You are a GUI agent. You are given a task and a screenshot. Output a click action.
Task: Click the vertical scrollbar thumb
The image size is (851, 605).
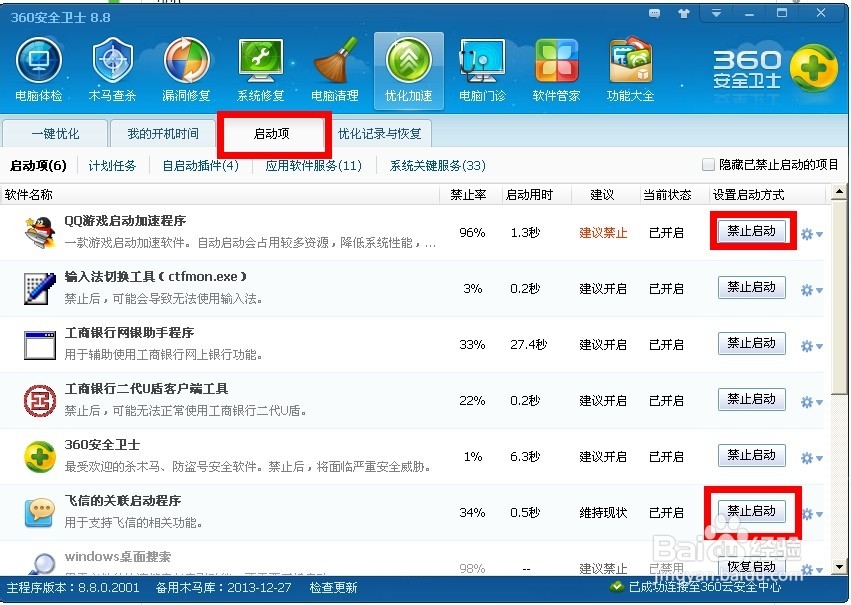click(x=839, y=297)
